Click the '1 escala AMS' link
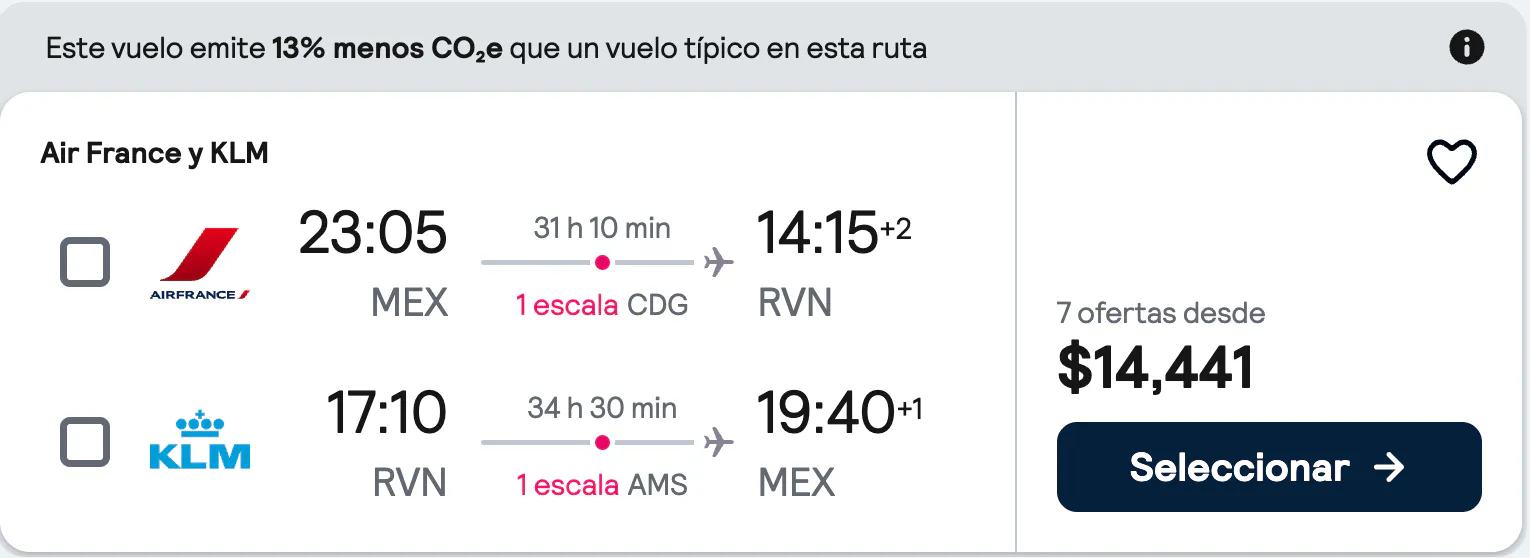The height and width of the screenshot is (558, 1530). [x=602, y=485]
